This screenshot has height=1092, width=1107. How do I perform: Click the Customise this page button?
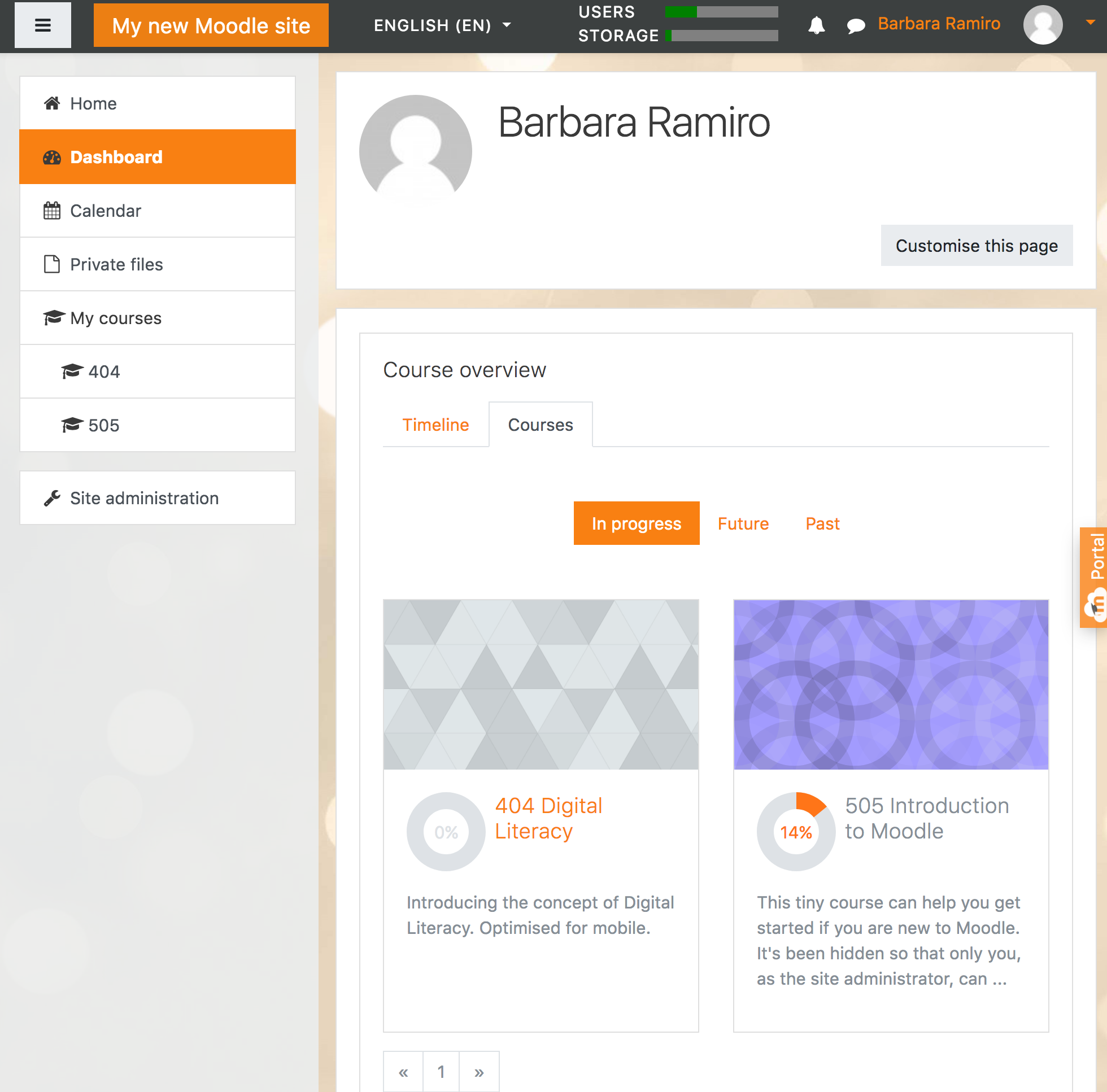point(977,245)
